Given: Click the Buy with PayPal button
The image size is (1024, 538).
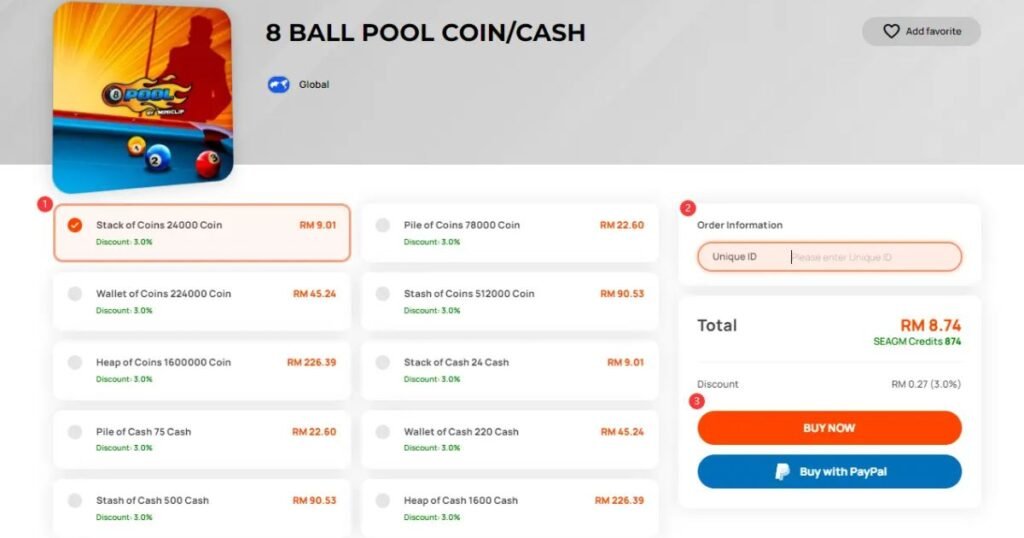Looking at the screenshot, I should click(829, 472).
